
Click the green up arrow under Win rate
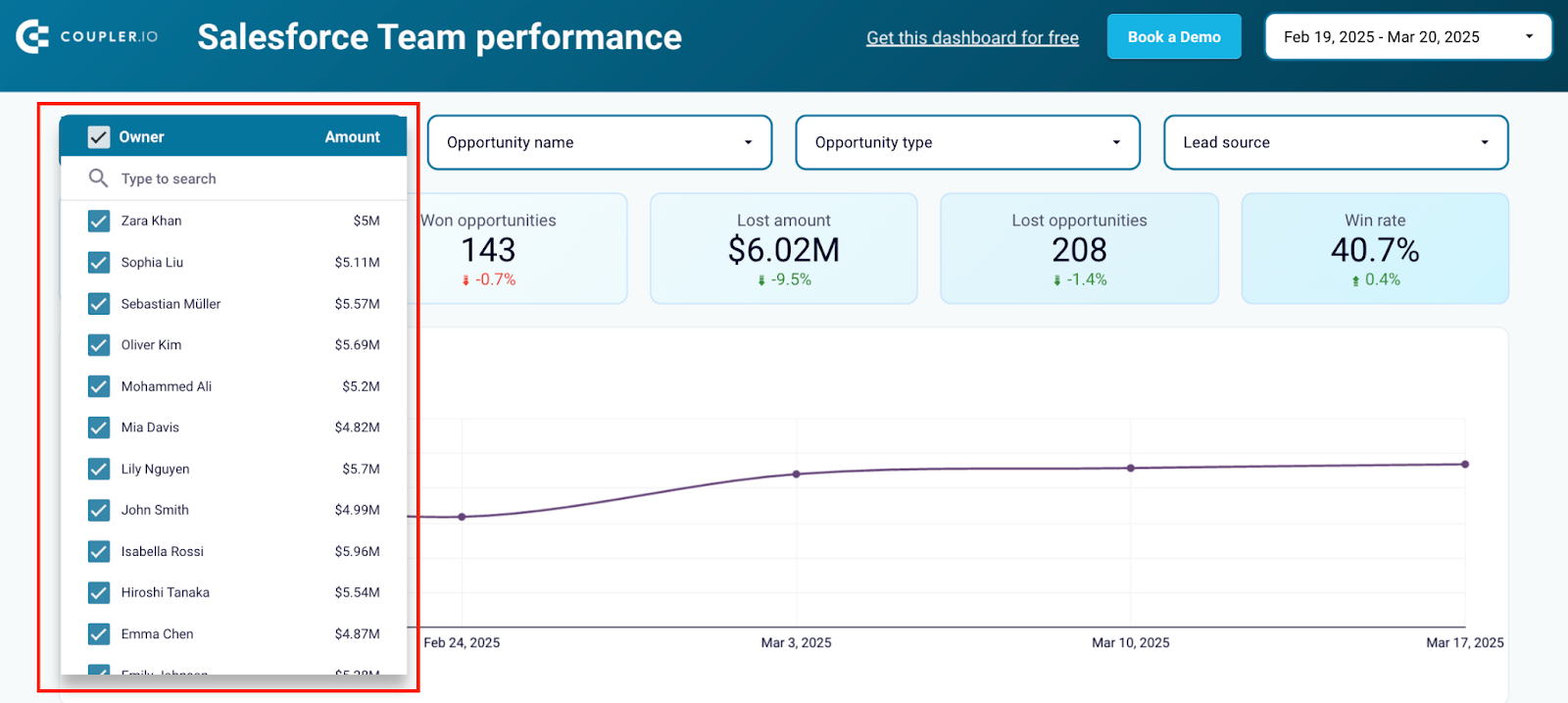click(x=1355, y=280)
